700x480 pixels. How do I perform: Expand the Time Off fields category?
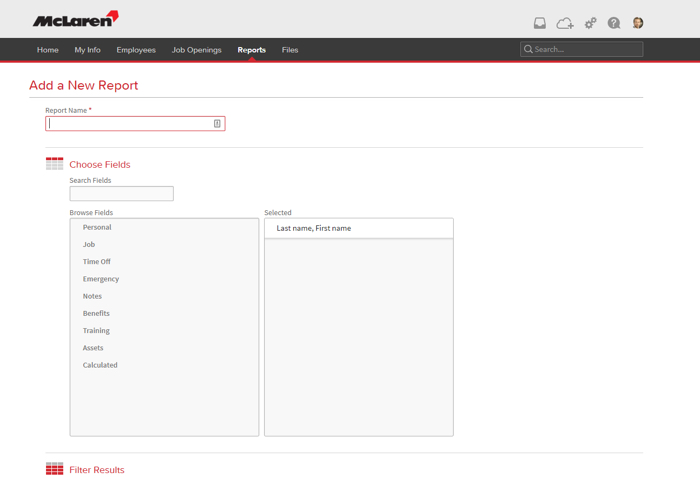click(96, 262)
